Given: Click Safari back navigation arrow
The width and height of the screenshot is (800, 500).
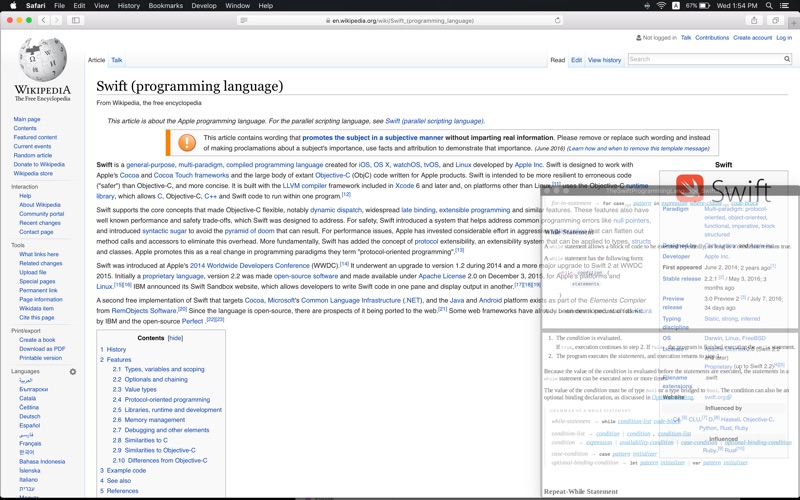Looking at the screenshot, I should coord(44,20).
